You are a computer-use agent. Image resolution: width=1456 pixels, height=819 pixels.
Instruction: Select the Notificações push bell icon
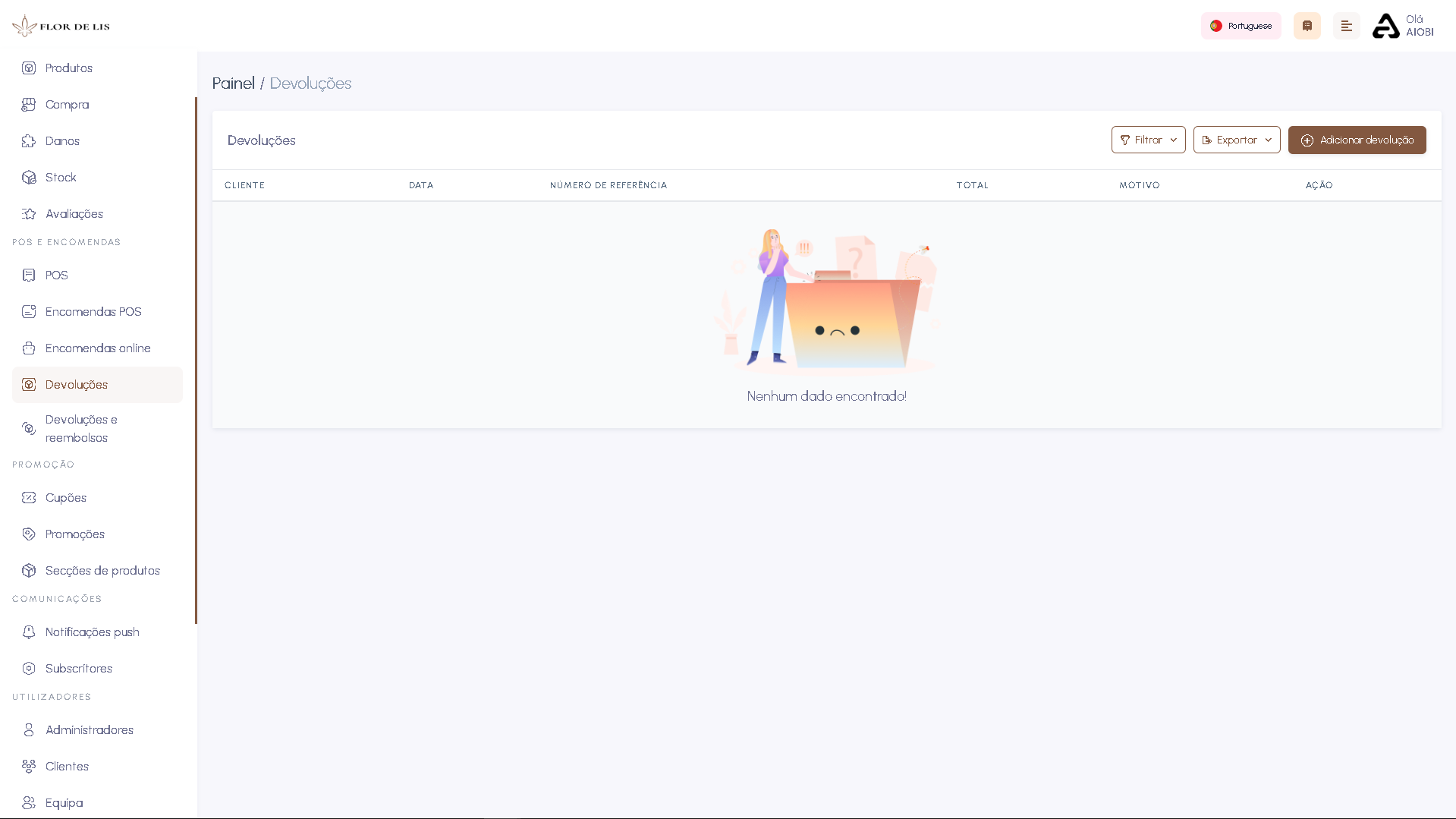point(28,632)
